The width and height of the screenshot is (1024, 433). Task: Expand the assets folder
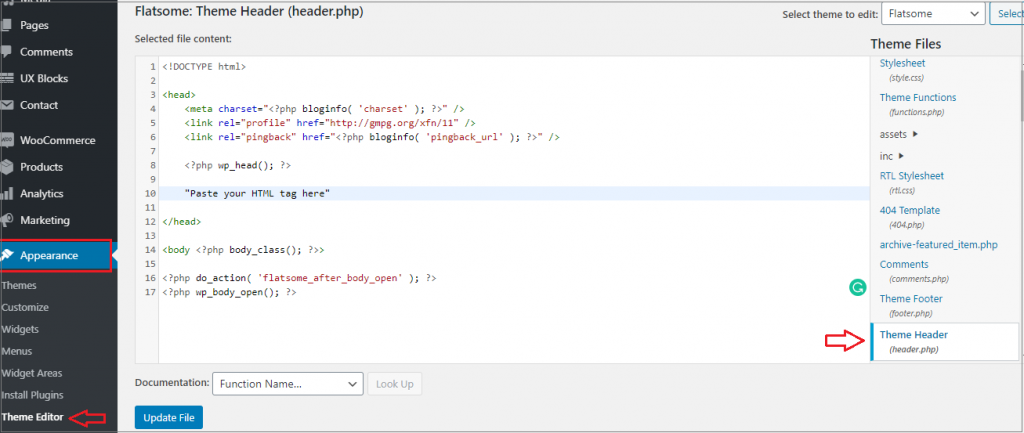pos(899,135)
